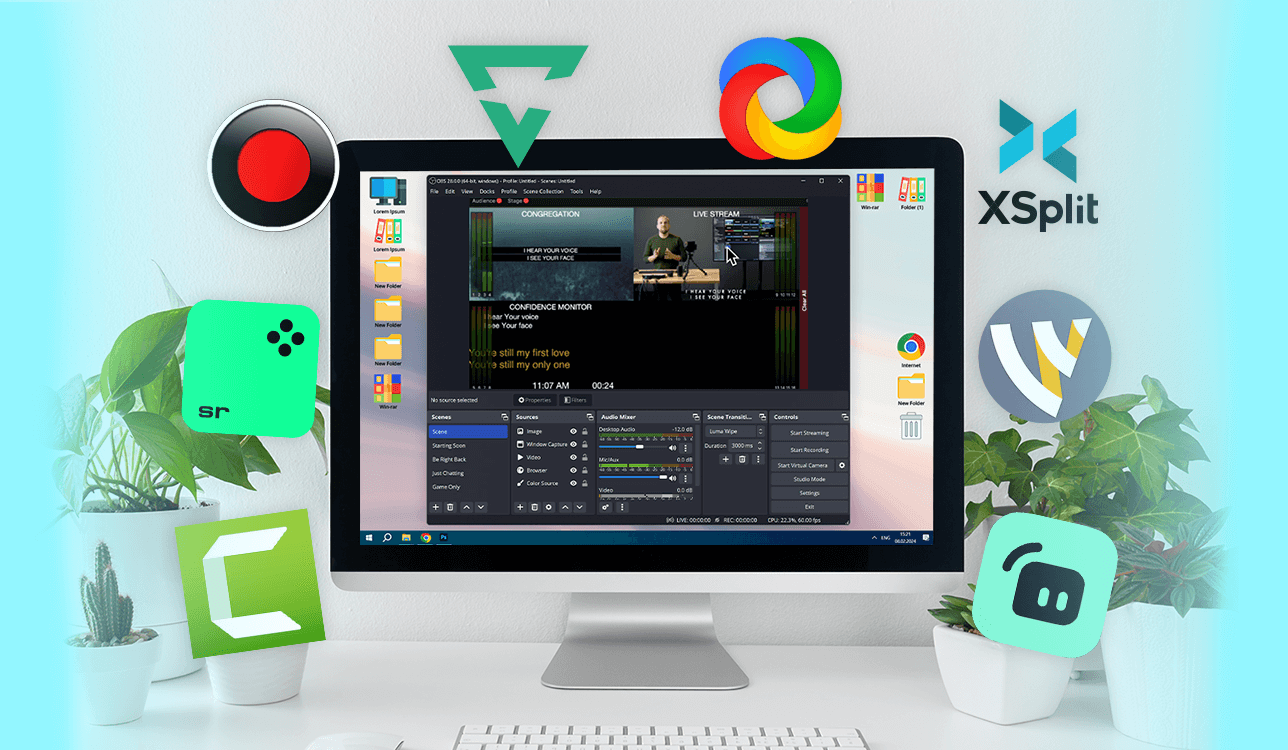
Task: Move source up in Sources panel
Action: [566, 507]
